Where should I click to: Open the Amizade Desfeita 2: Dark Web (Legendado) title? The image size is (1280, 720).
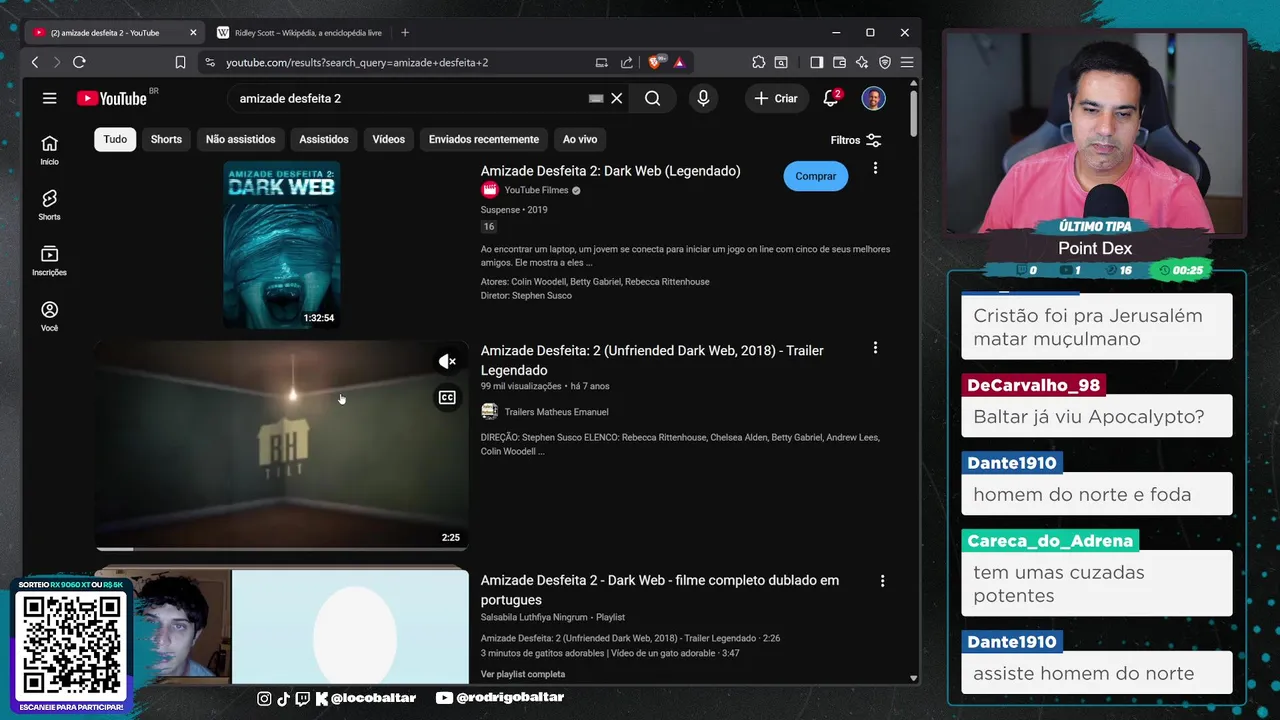611,171
